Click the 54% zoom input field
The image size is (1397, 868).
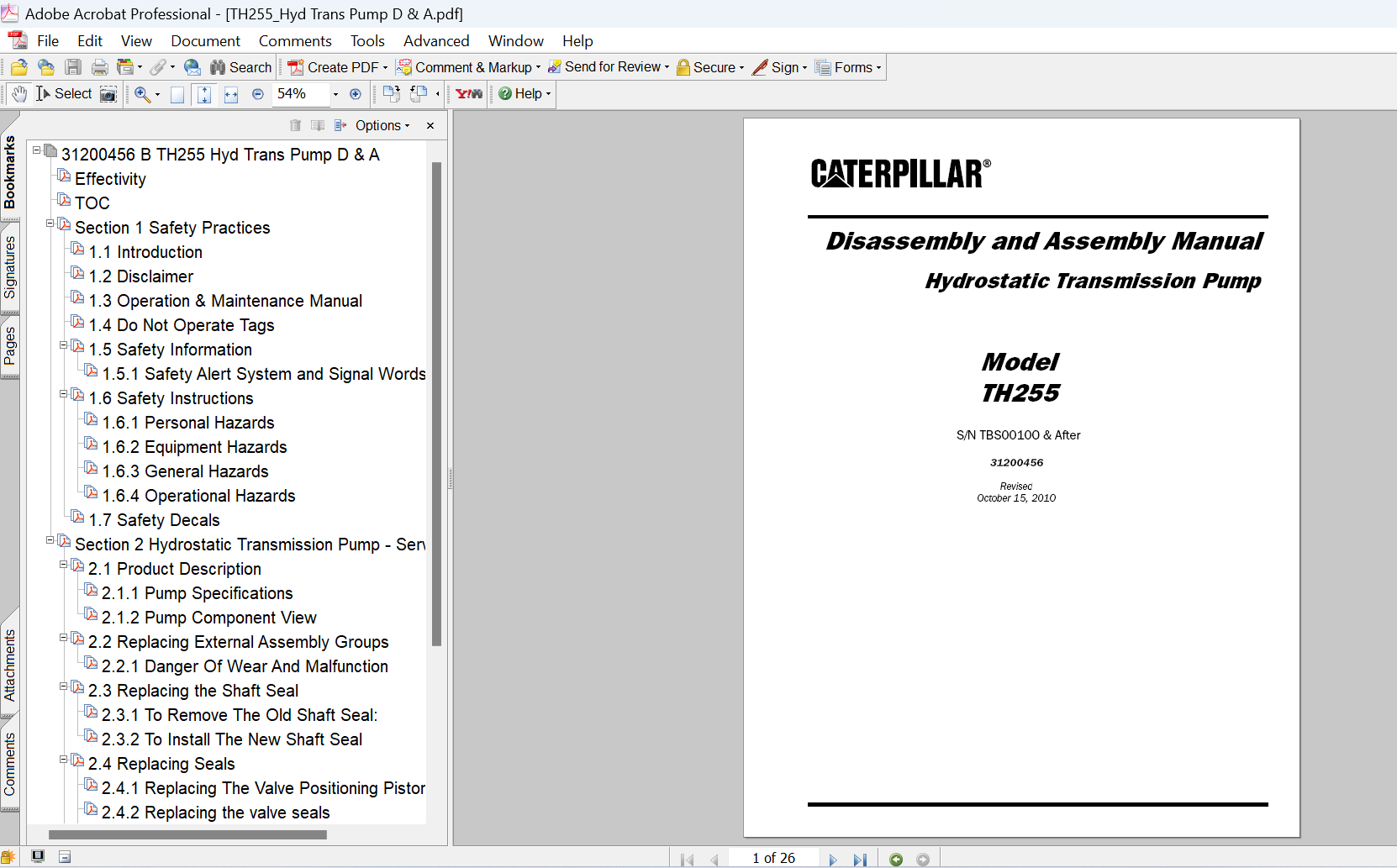point(301,94)
